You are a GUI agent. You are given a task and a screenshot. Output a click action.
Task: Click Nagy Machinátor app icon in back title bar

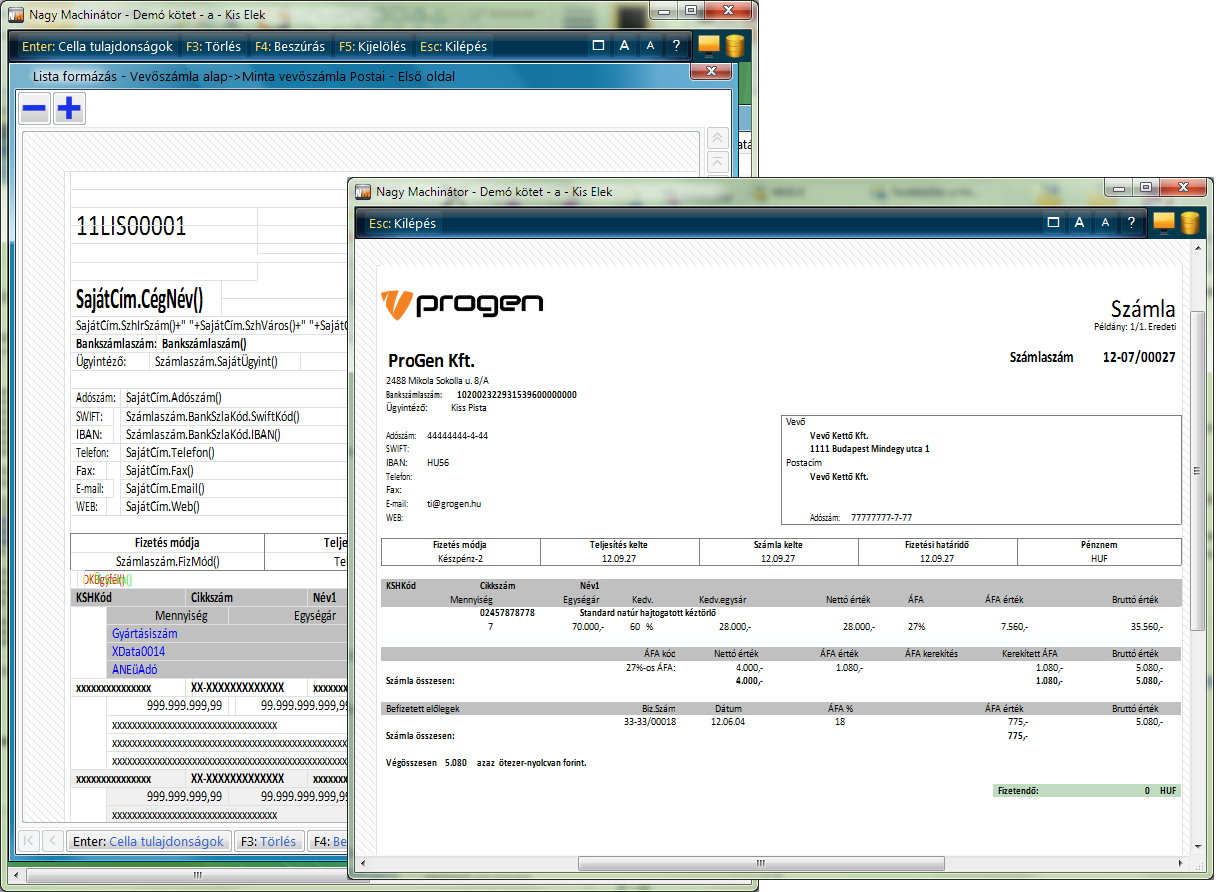pos(17,15)
